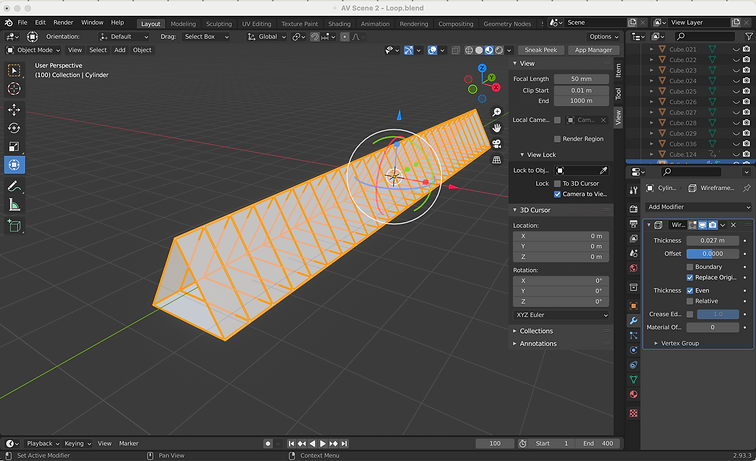Screen dimensions: 756x461
Task: Adjust modifier Thickness 0.027 m field
Action: pyautogui.click(x=712, y=241)
